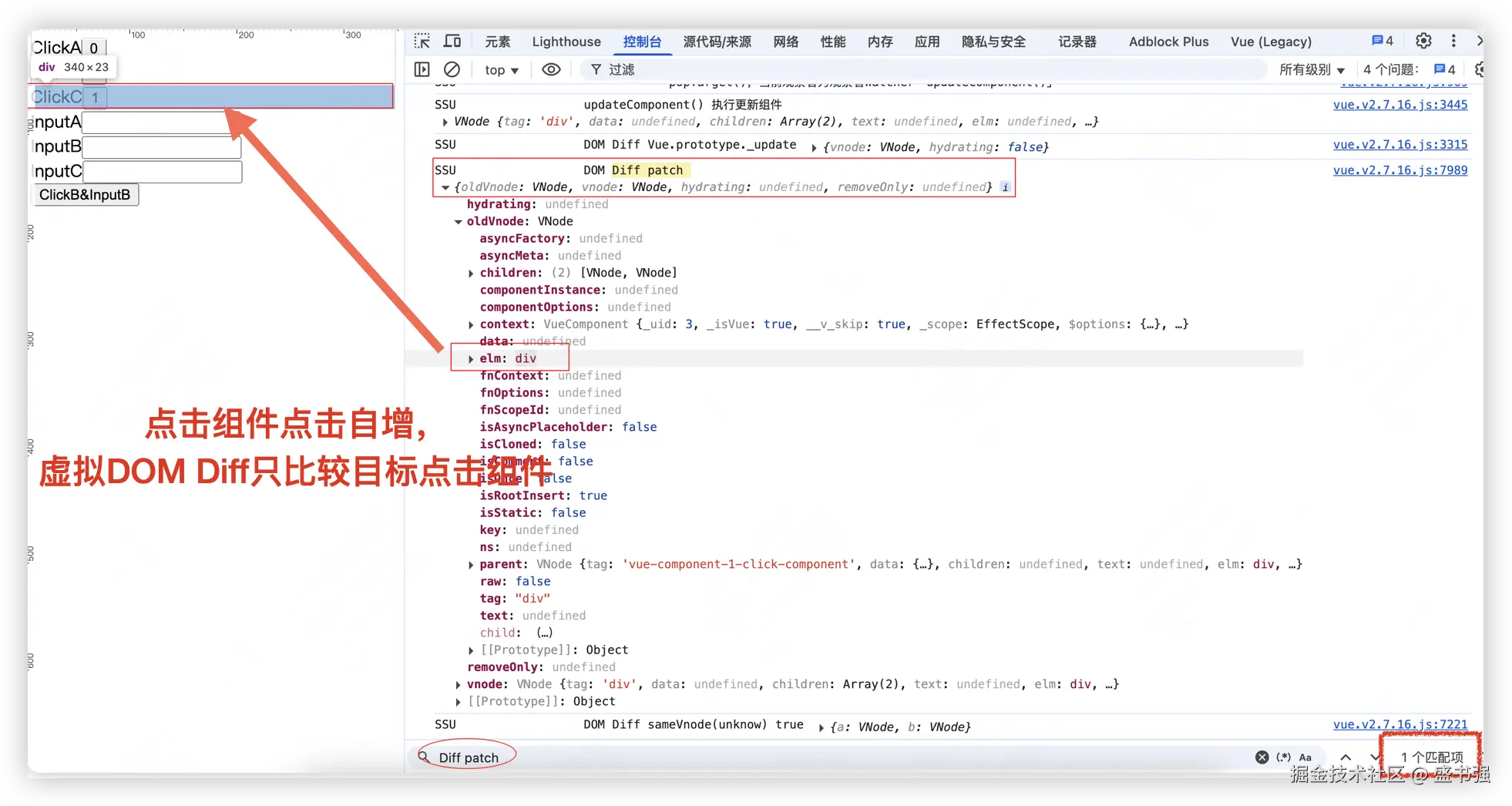Expand the parent VNode property
Image resolution: width=1512 pixels, height=806 pixels.
[x=471, y=565]
